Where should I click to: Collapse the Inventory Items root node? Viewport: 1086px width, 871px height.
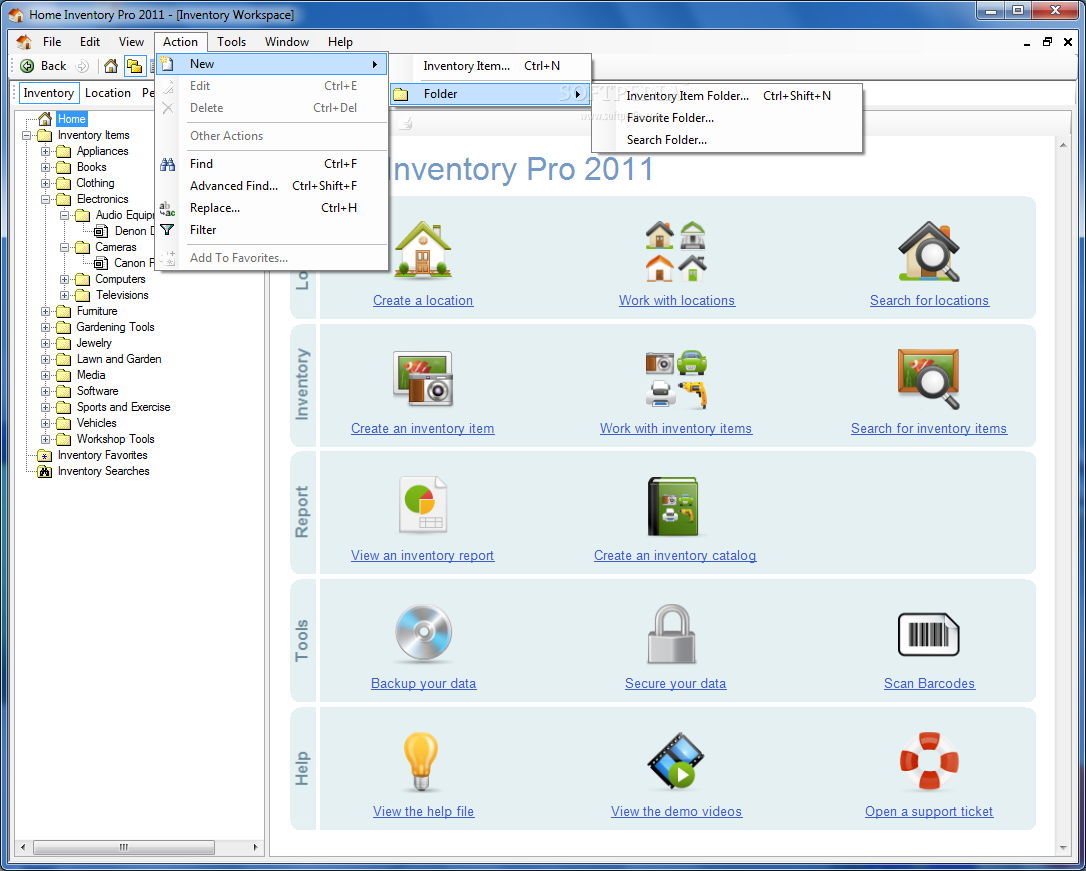point(26,135)
